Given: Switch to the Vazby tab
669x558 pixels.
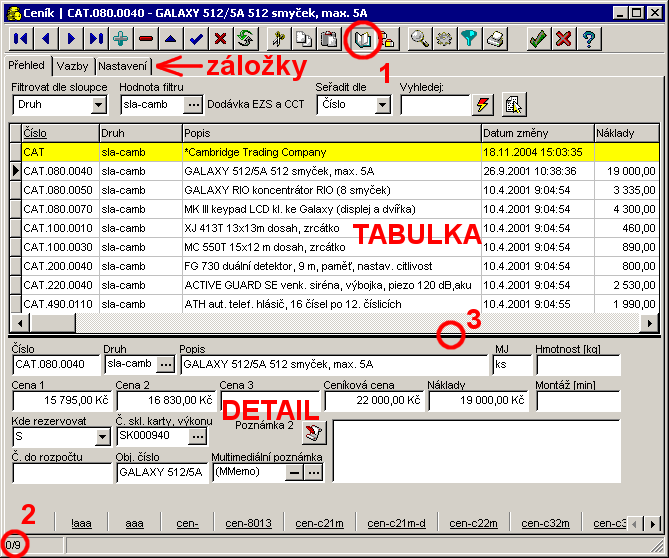Looking at the screenshot, I should pos(72,66).
